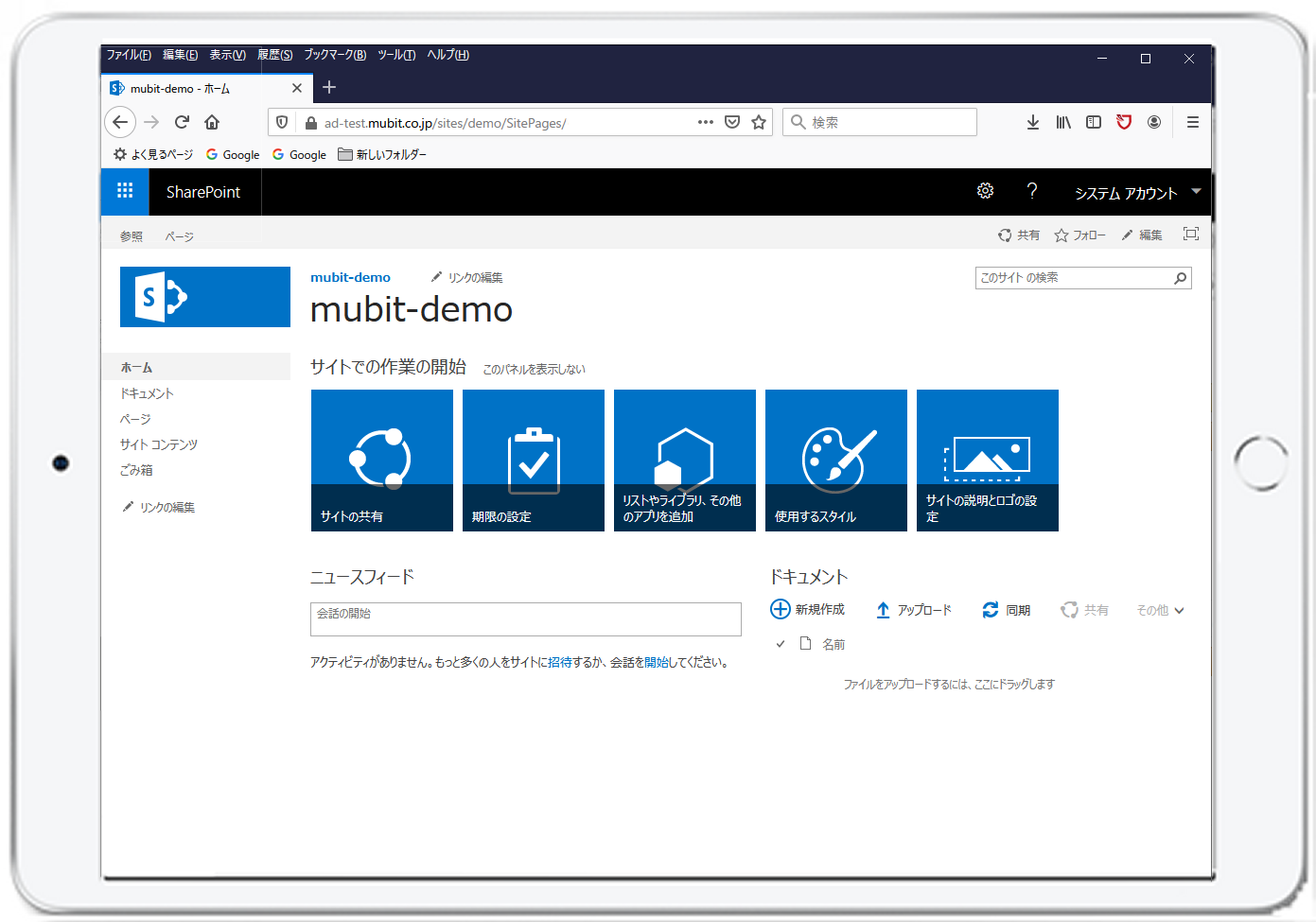
Task: Open the 履歴 menu
Action: tap(274, 55)
